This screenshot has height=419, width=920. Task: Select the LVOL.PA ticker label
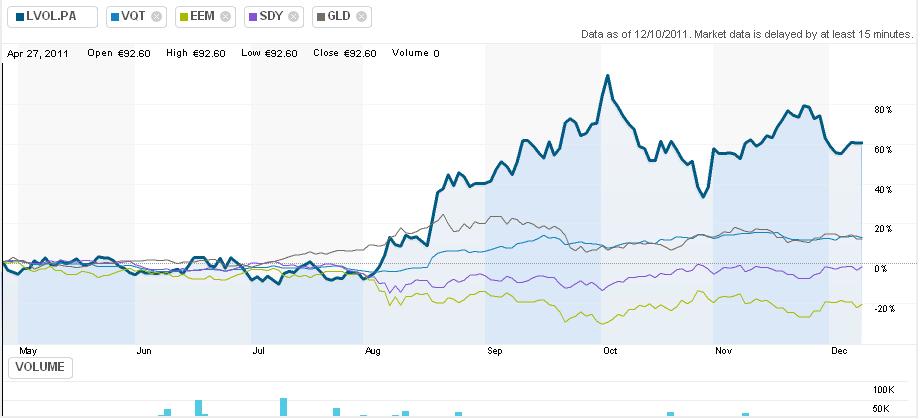point(50,17)
